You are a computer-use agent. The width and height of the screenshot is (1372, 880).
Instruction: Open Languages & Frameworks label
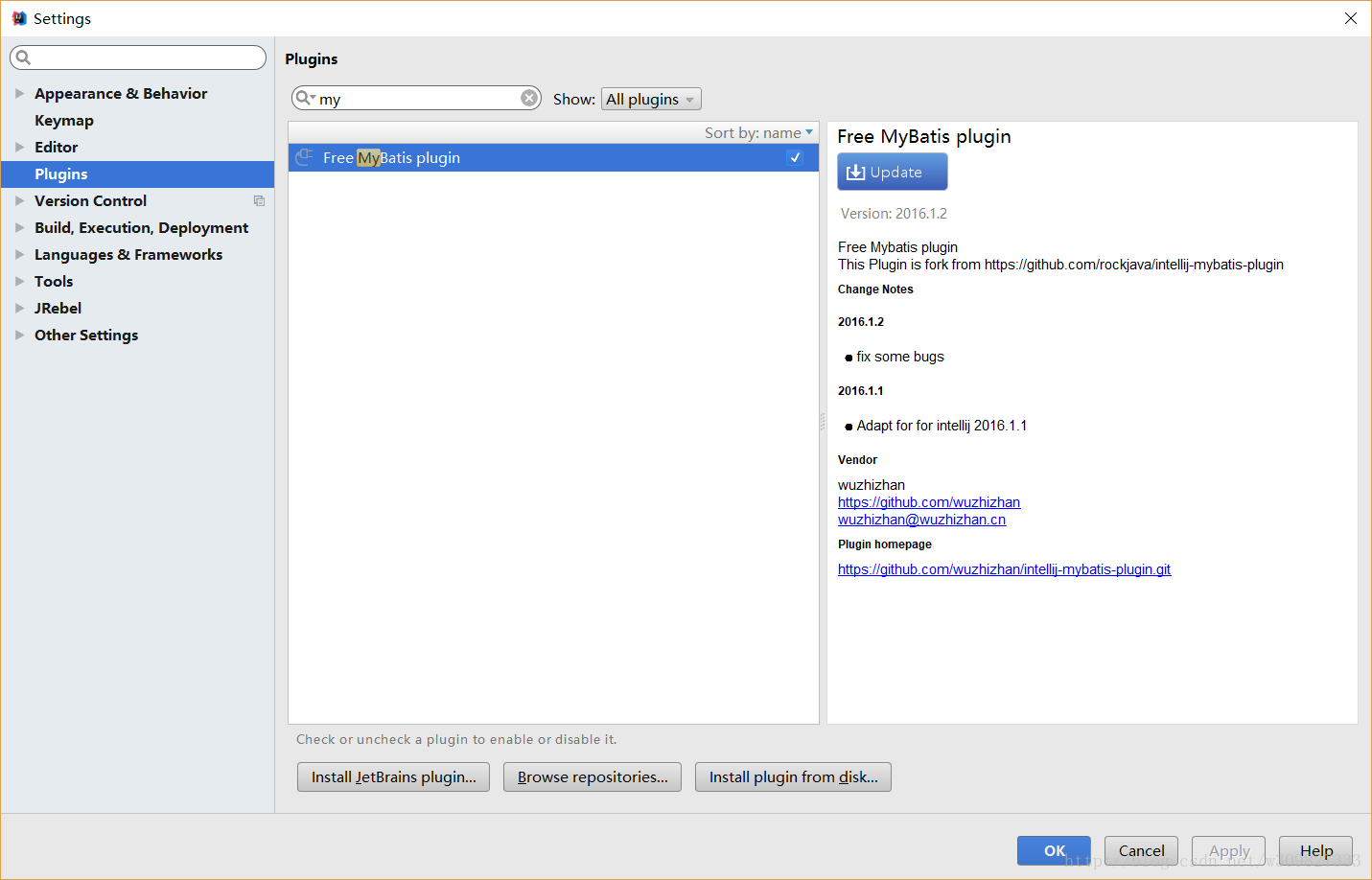(x=128, y=254)
